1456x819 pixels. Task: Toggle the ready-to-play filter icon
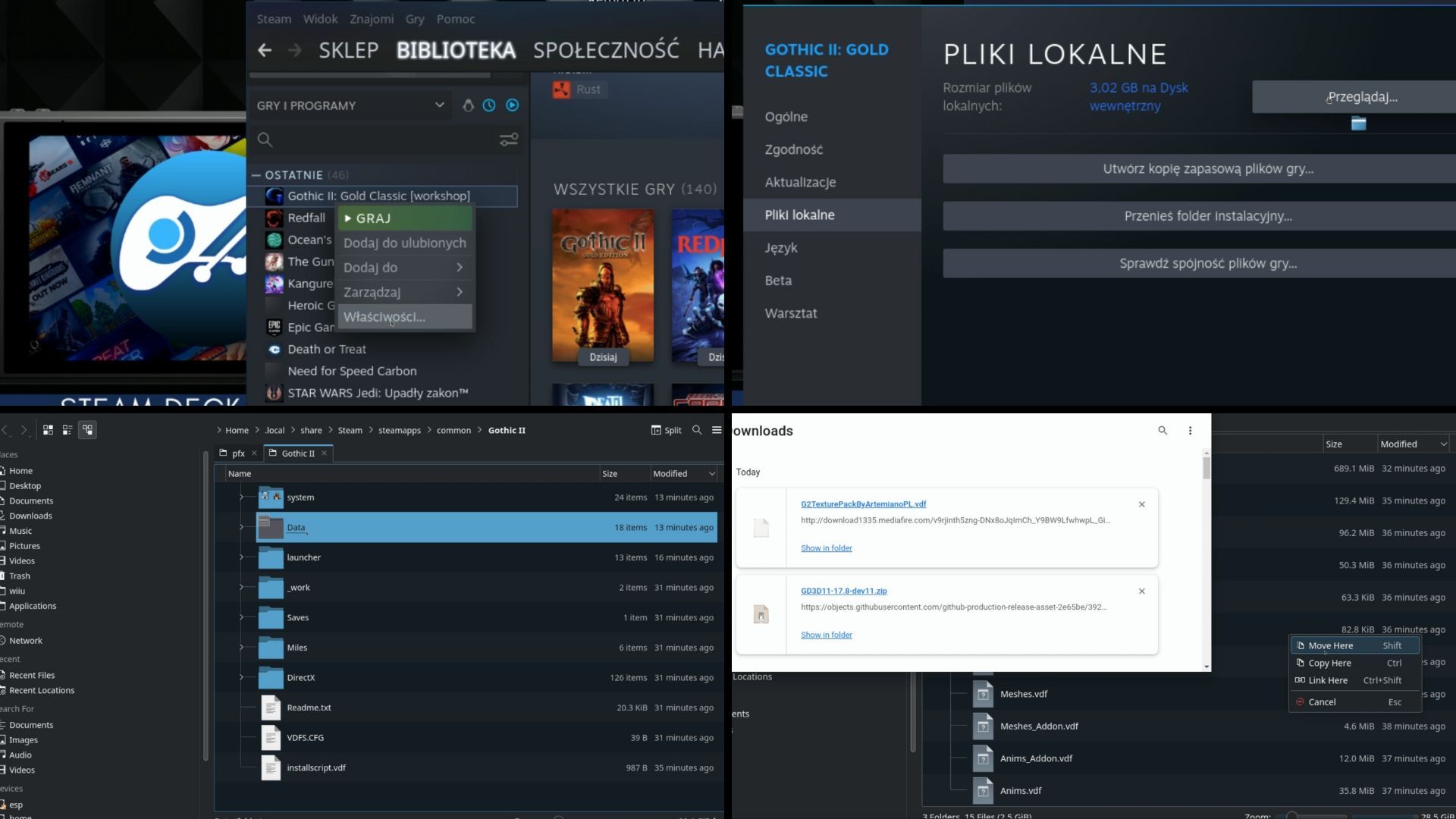(x=513, y=105)
